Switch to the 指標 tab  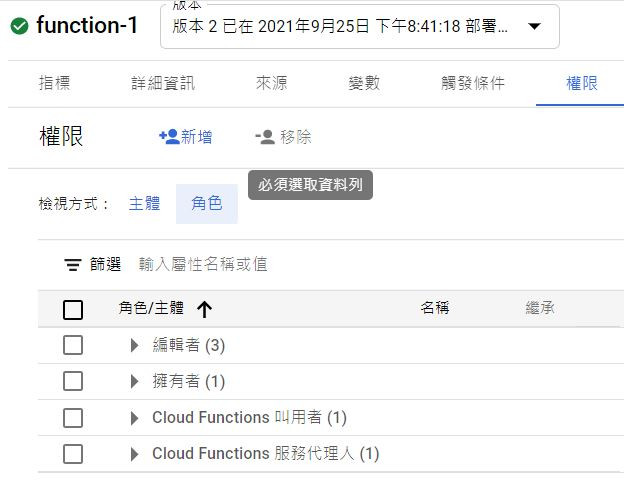54,83
